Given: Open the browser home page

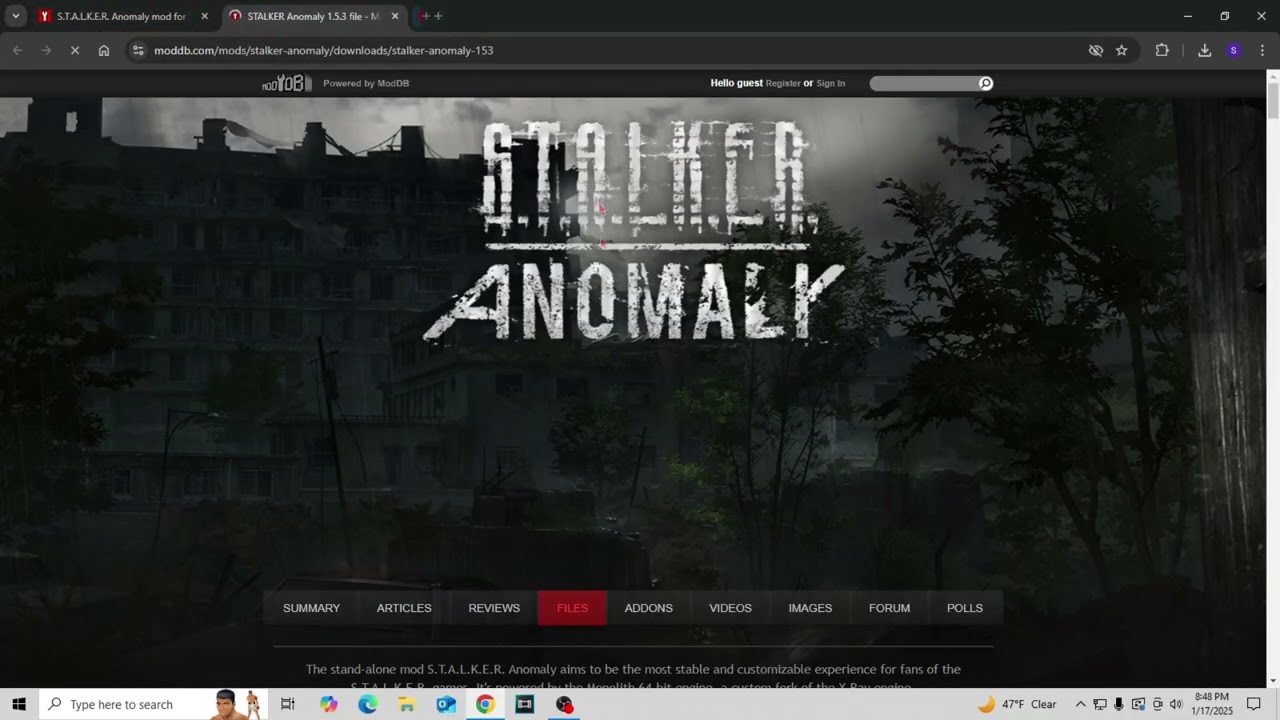Looking at the screenshot, I should [104, 50].
